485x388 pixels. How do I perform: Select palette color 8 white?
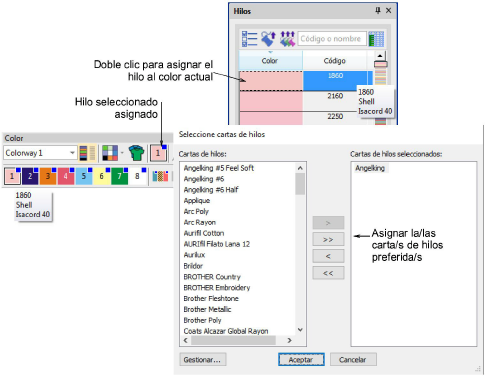(x=138, y=176)
